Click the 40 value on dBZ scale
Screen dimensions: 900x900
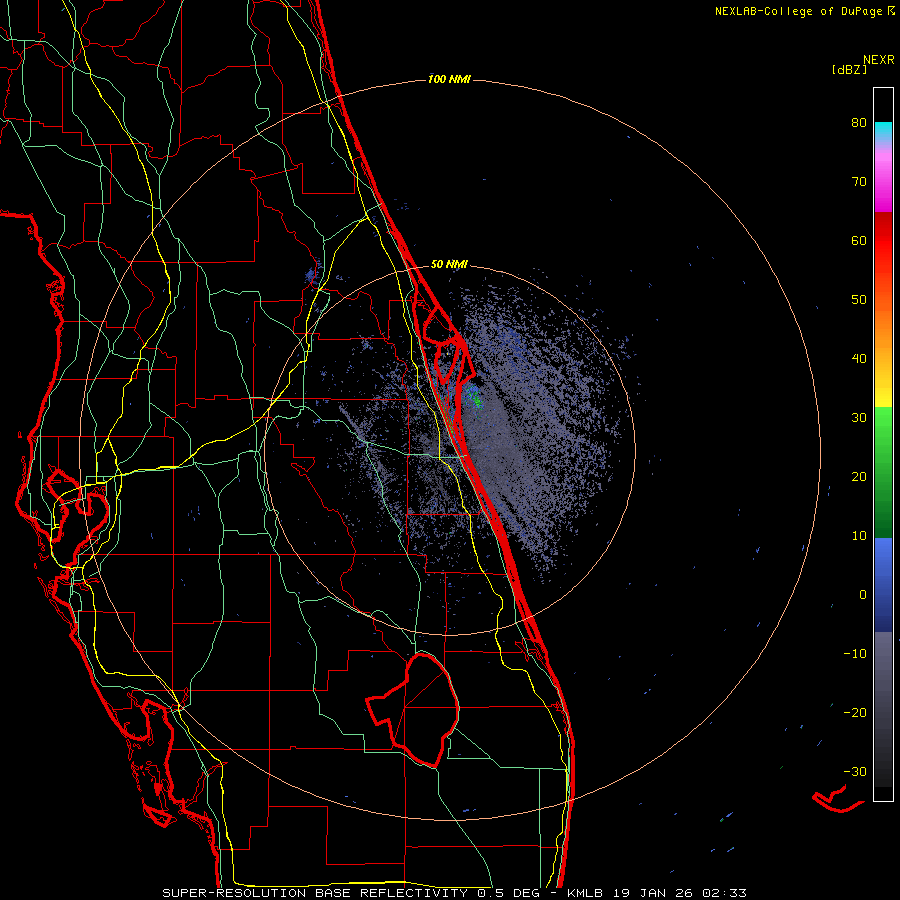pos(859,359)
